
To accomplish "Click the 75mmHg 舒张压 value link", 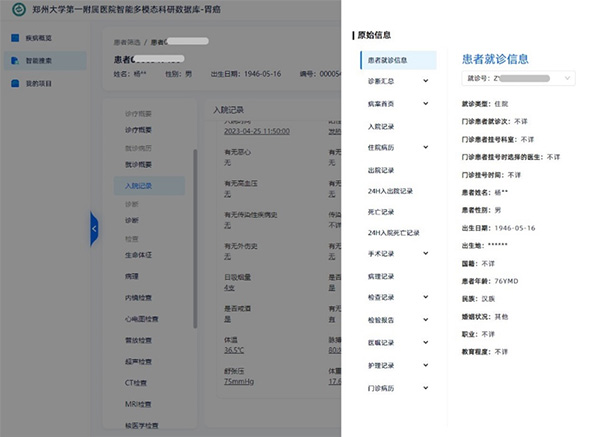I will 242,381.
